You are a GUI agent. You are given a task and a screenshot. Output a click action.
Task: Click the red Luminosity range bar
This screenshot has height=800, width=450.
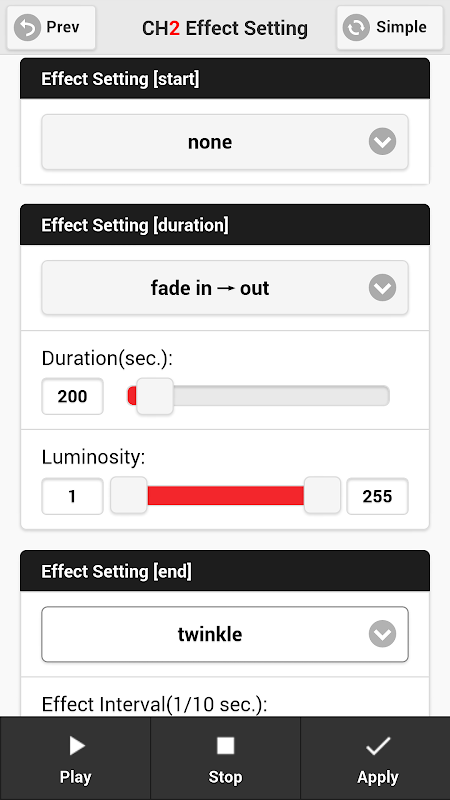226,495
